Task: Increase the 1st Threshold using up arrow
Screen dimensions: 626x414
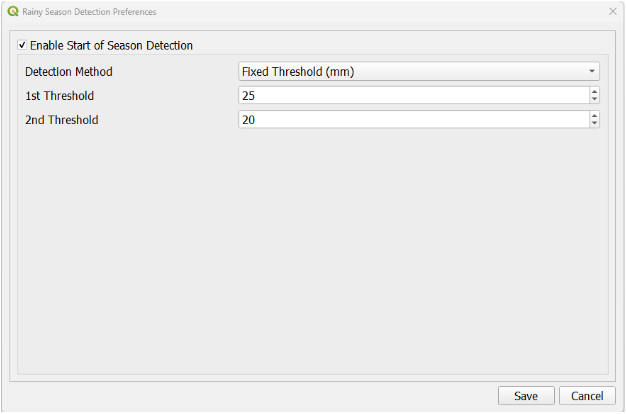Action: click(594, 92)
